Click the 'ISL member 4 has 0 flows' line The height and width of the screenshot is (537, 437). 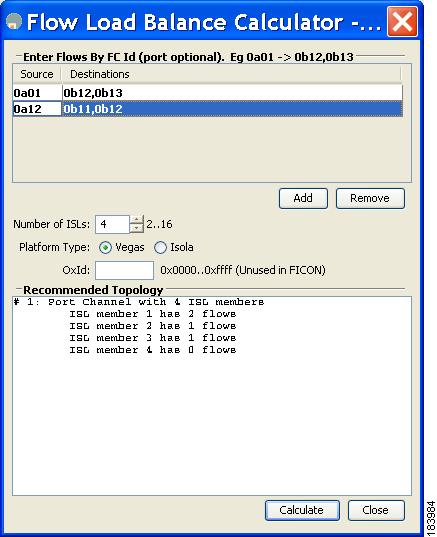[153, 350]
